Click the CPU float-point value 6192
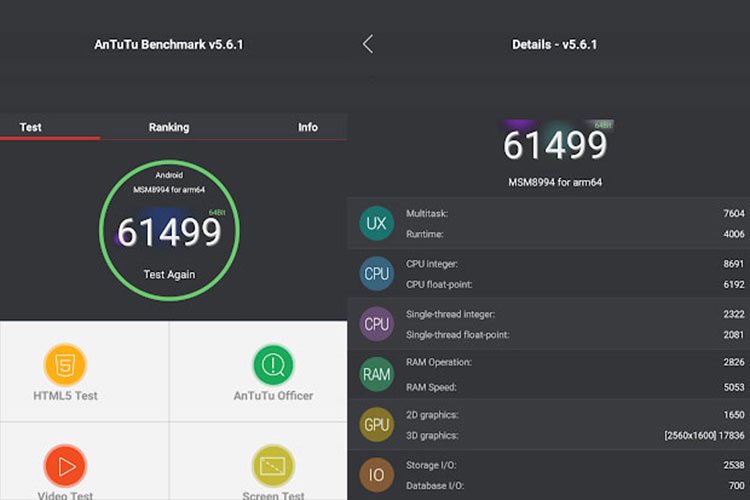The width and height of the screenshot is (750, 500). (x=734, y=285)
